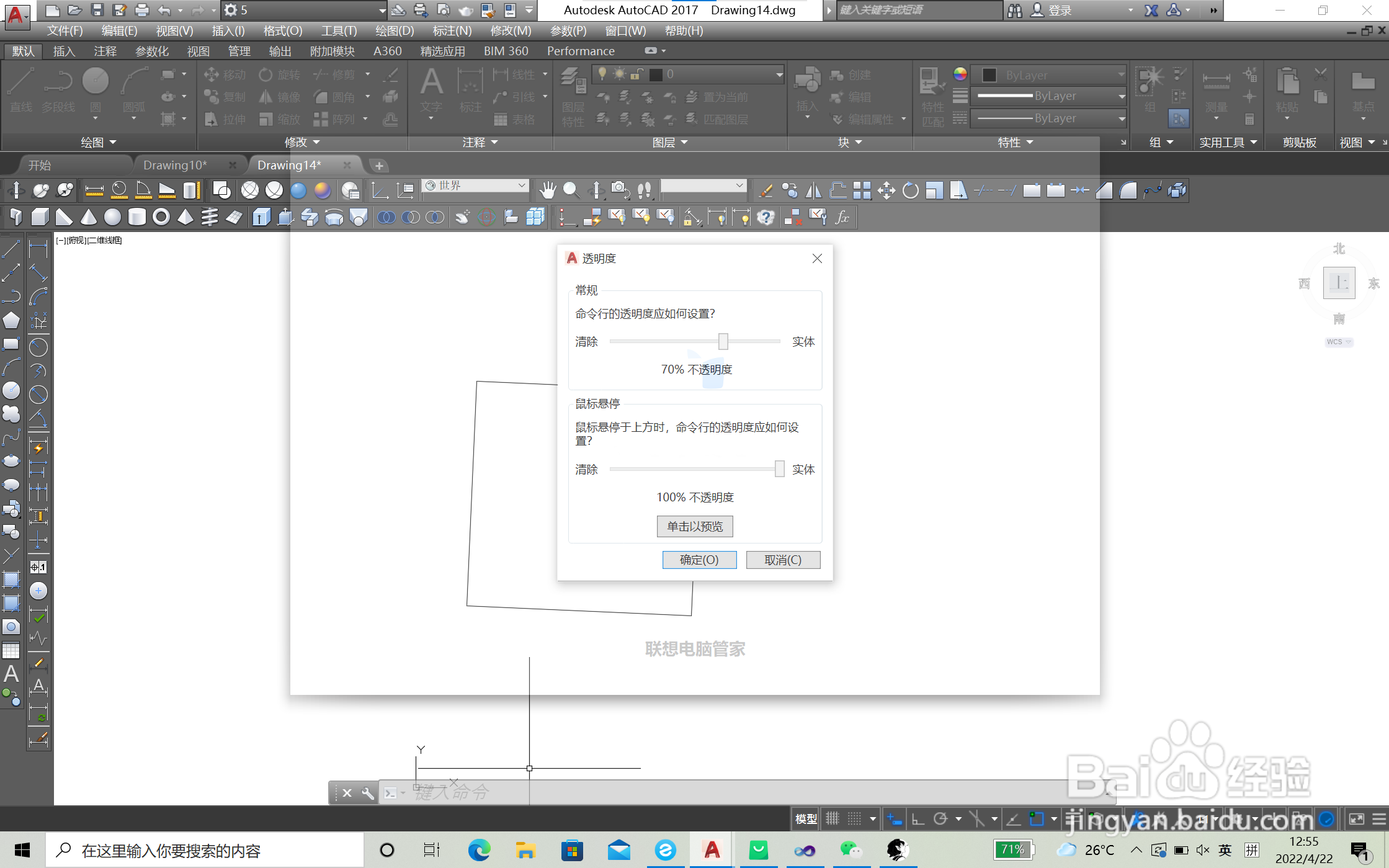Open the ByLayer lineweight dropdown

pos(1048,96)
